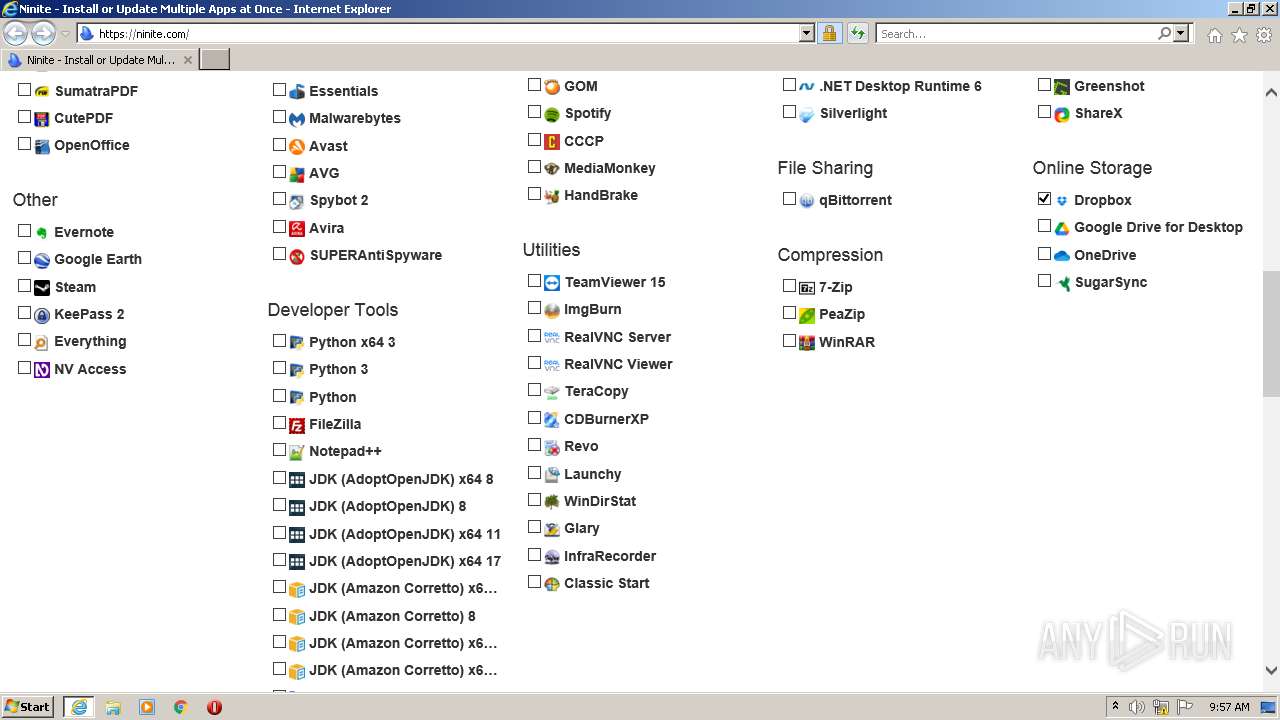1280x720 pixels.
Task: Open a new blank tab
Action: click(x=215, y=60)
